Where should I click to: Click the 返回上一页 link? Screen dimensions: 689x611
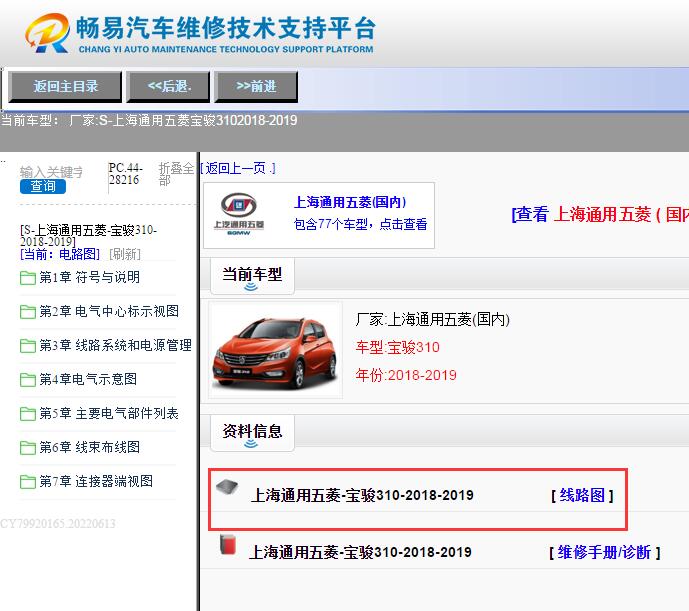click(x=238, y=168)
